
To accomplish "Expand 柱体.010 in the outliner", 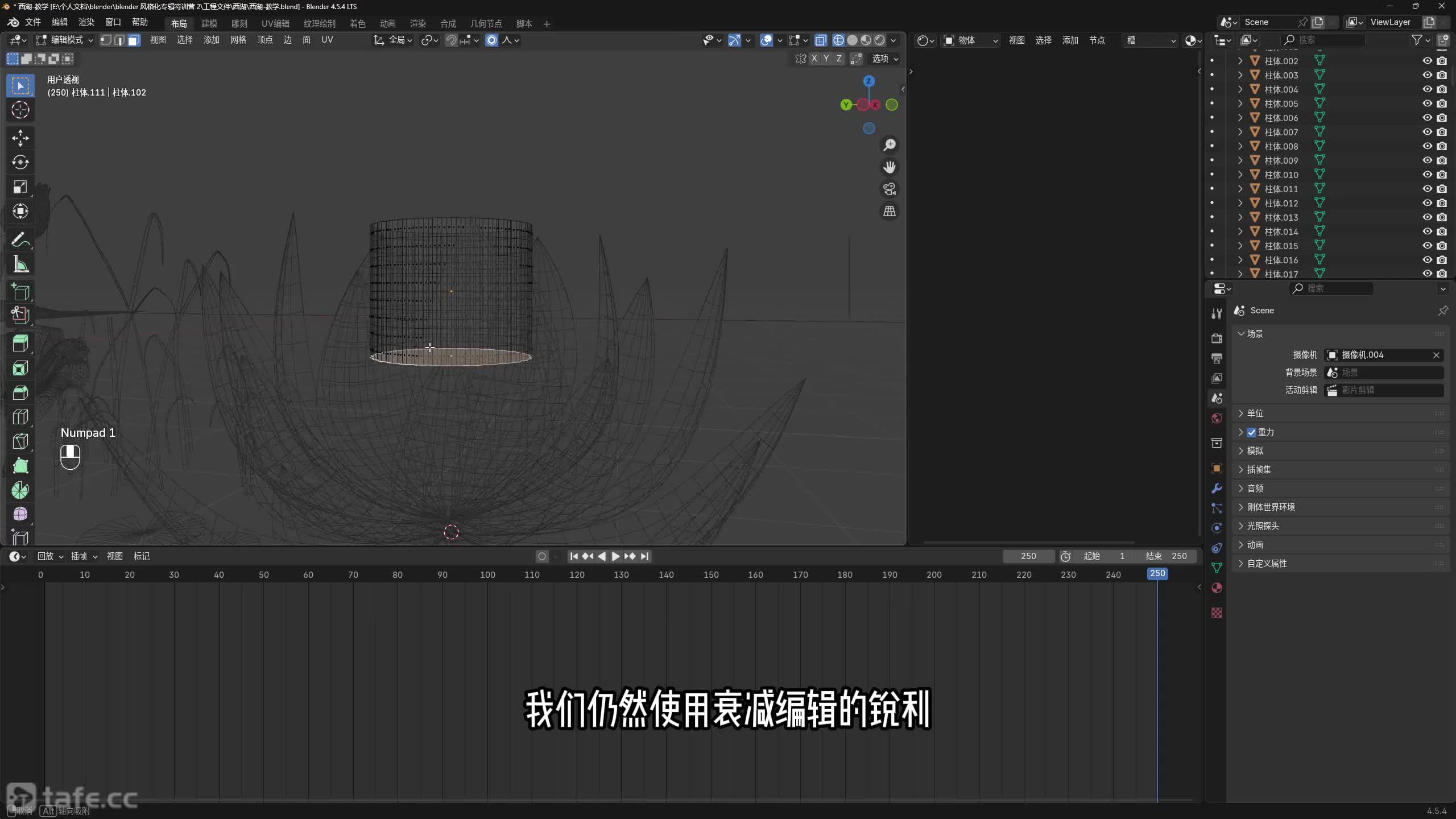I will [x=1240, y=175].
